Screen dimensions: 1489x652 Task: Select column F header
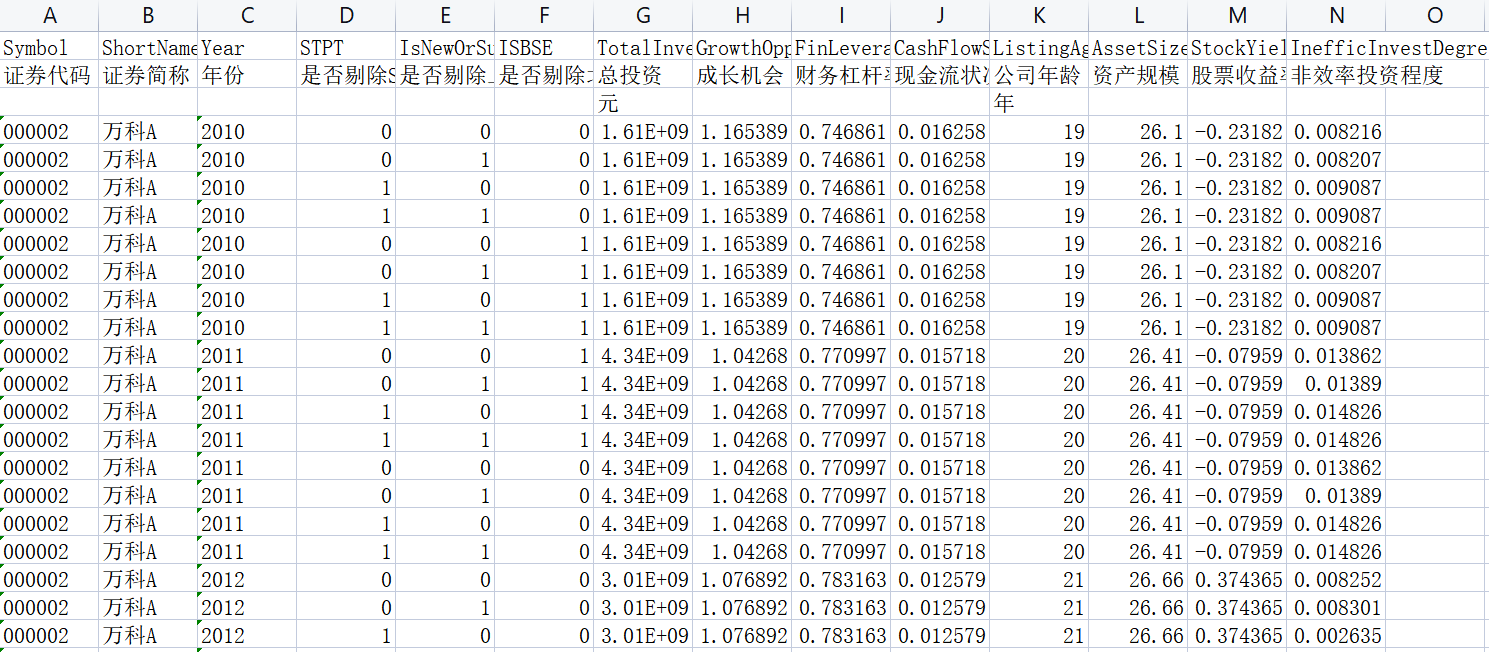[x=545, y=15]
